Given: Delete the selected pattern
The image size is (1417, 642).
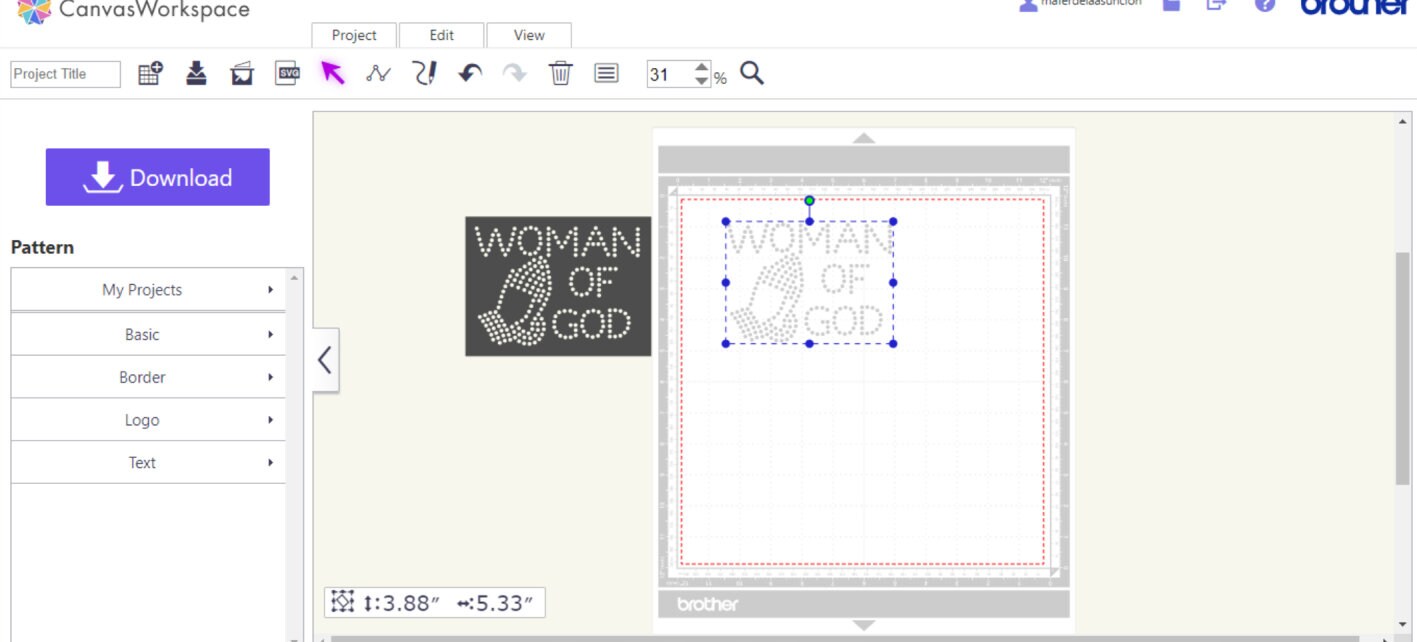Looking at the screenshot, I should click(559, 73).
